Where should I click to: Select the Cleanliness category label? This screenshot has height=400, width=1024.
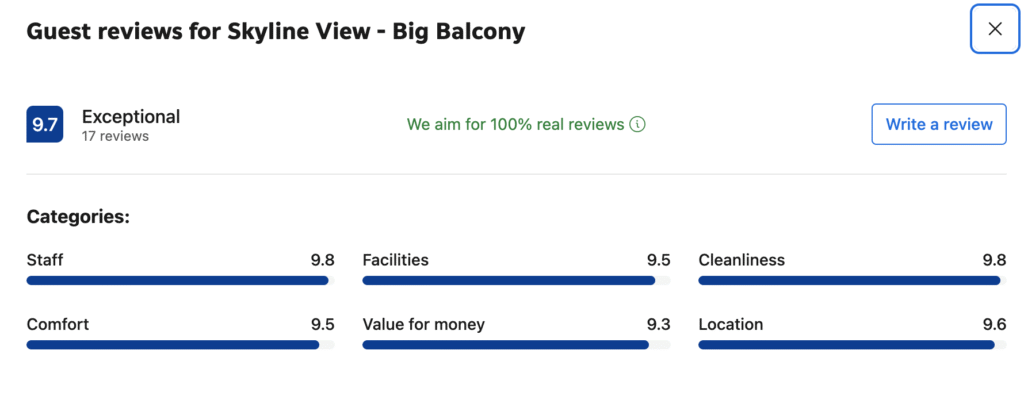pyautogui.click(x=741, y=260)
